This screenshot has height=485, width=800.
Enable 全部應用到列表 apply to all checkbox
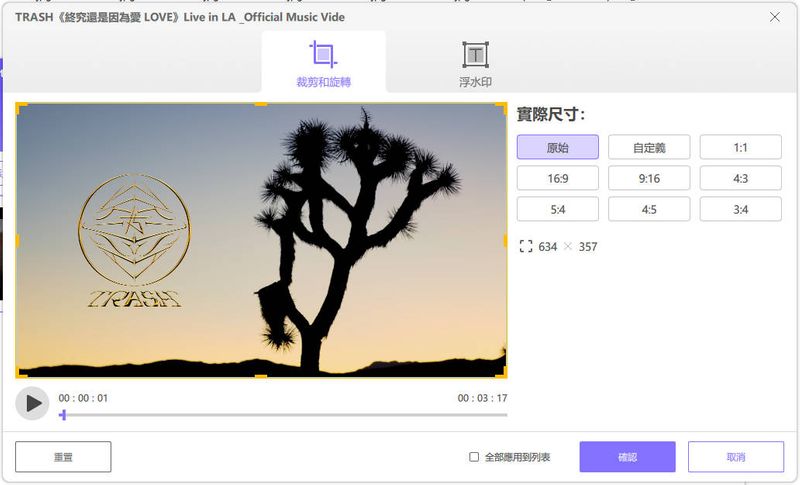point(474,457)
